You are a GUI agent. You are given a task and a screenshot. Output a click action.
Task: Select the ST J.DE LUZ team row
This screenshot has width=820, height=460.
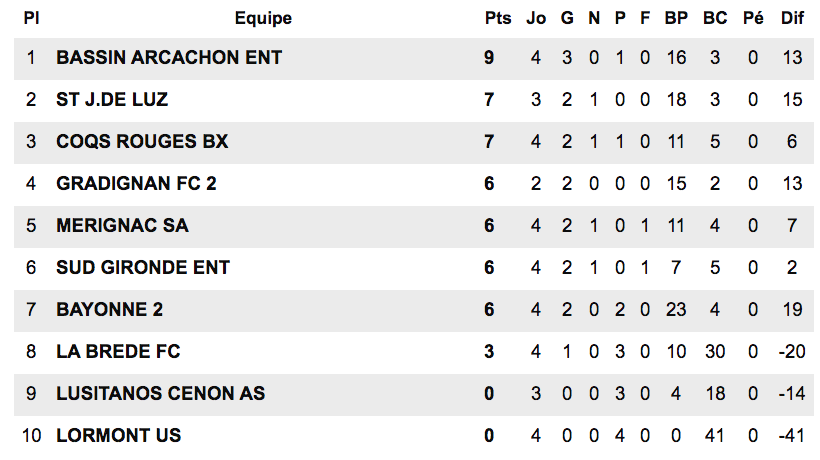pos(414,100)
